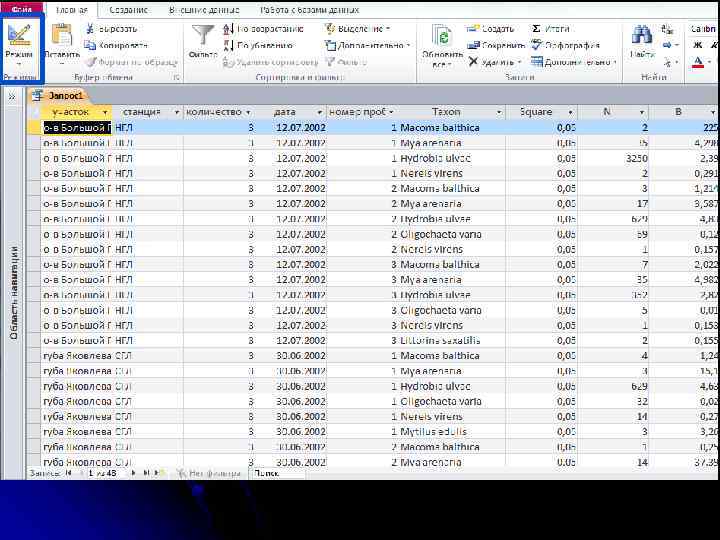Viewport: 720px width, 540px height.
Task: Open Буфер обмена dialog launcher
Action: (x=176, y=78)
